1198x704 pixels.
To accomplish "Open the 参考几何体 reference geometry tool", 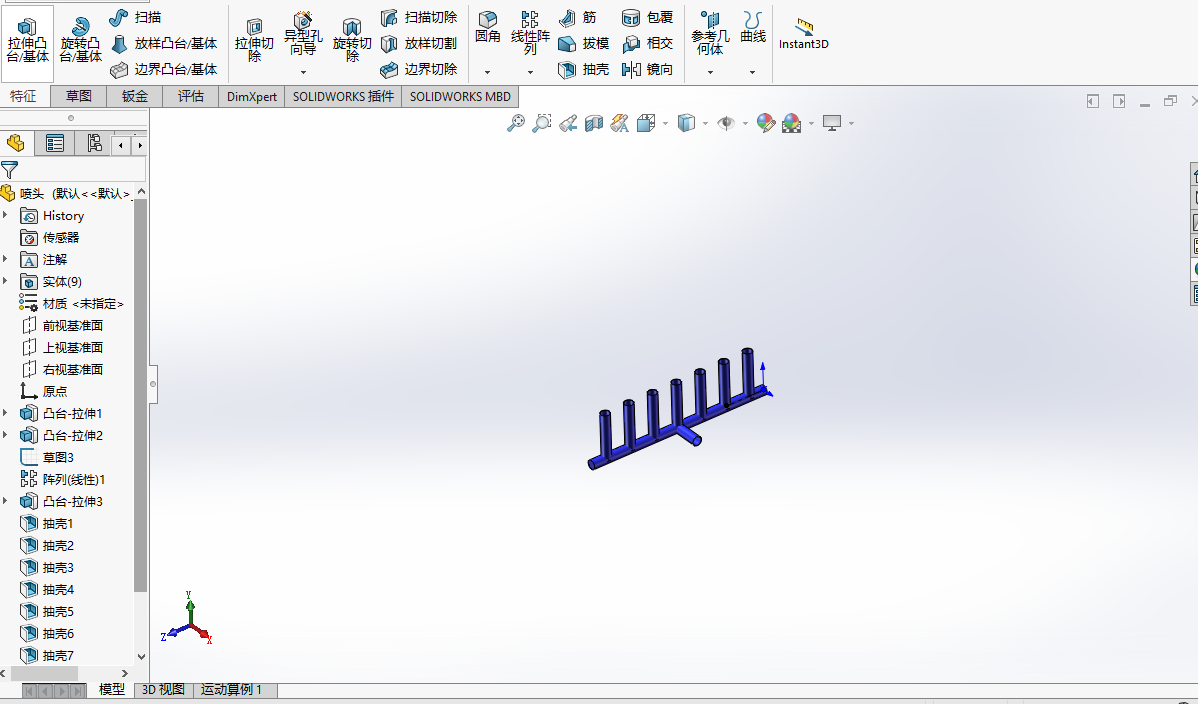I will (710, 33).
